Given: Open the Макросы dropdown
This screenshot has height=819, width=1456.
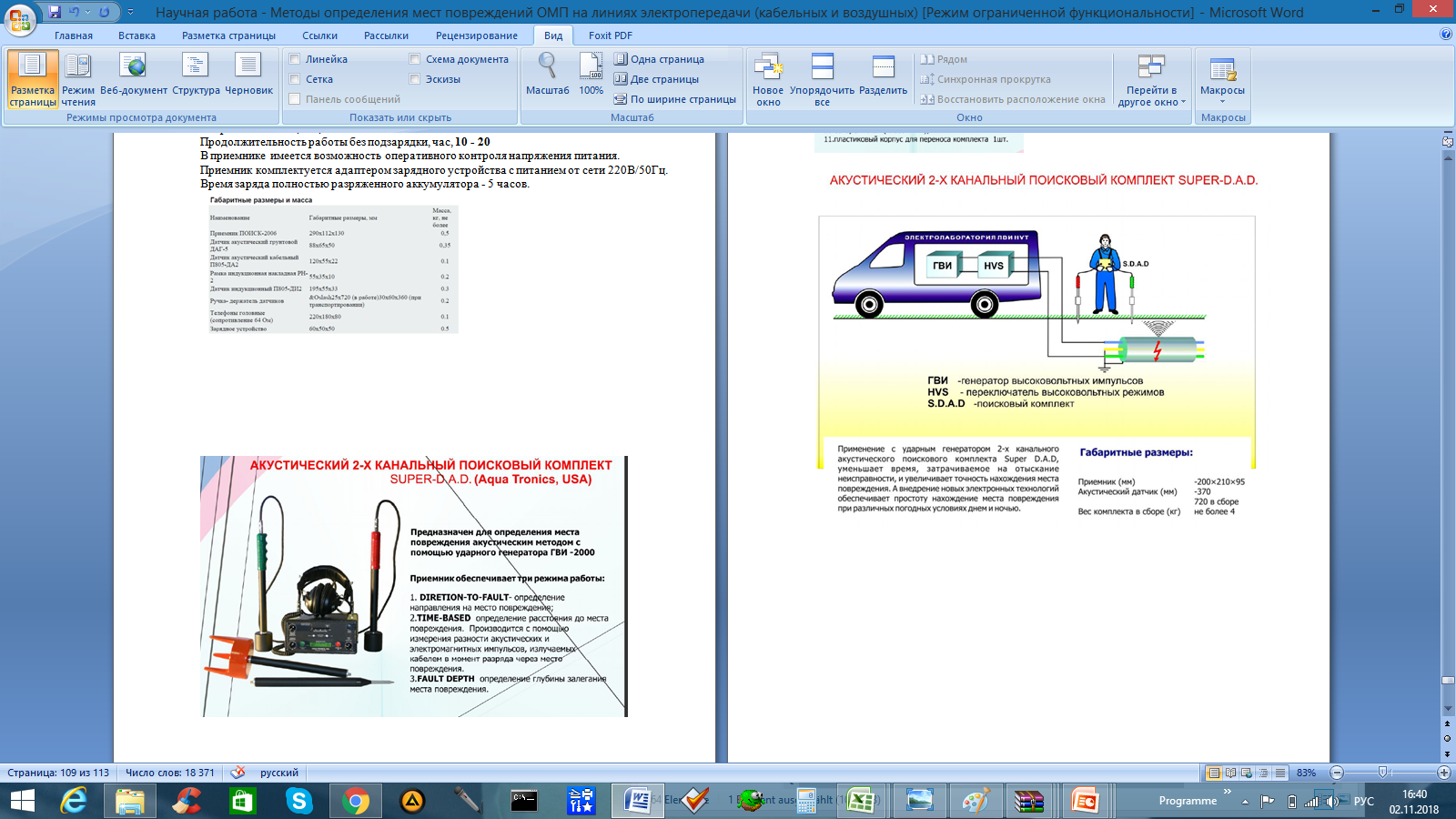Looking at the screenshot, I should (1222, 79).
